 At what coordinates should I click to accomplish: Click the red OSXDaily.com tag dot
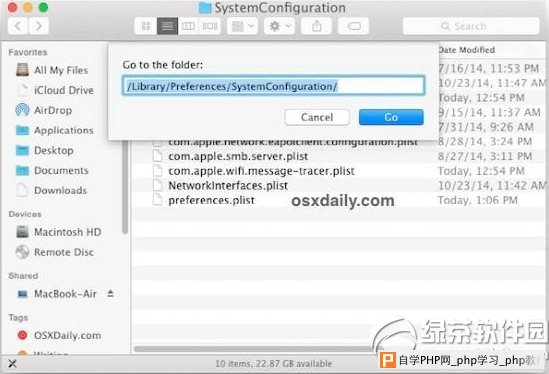tap(22, 335)
